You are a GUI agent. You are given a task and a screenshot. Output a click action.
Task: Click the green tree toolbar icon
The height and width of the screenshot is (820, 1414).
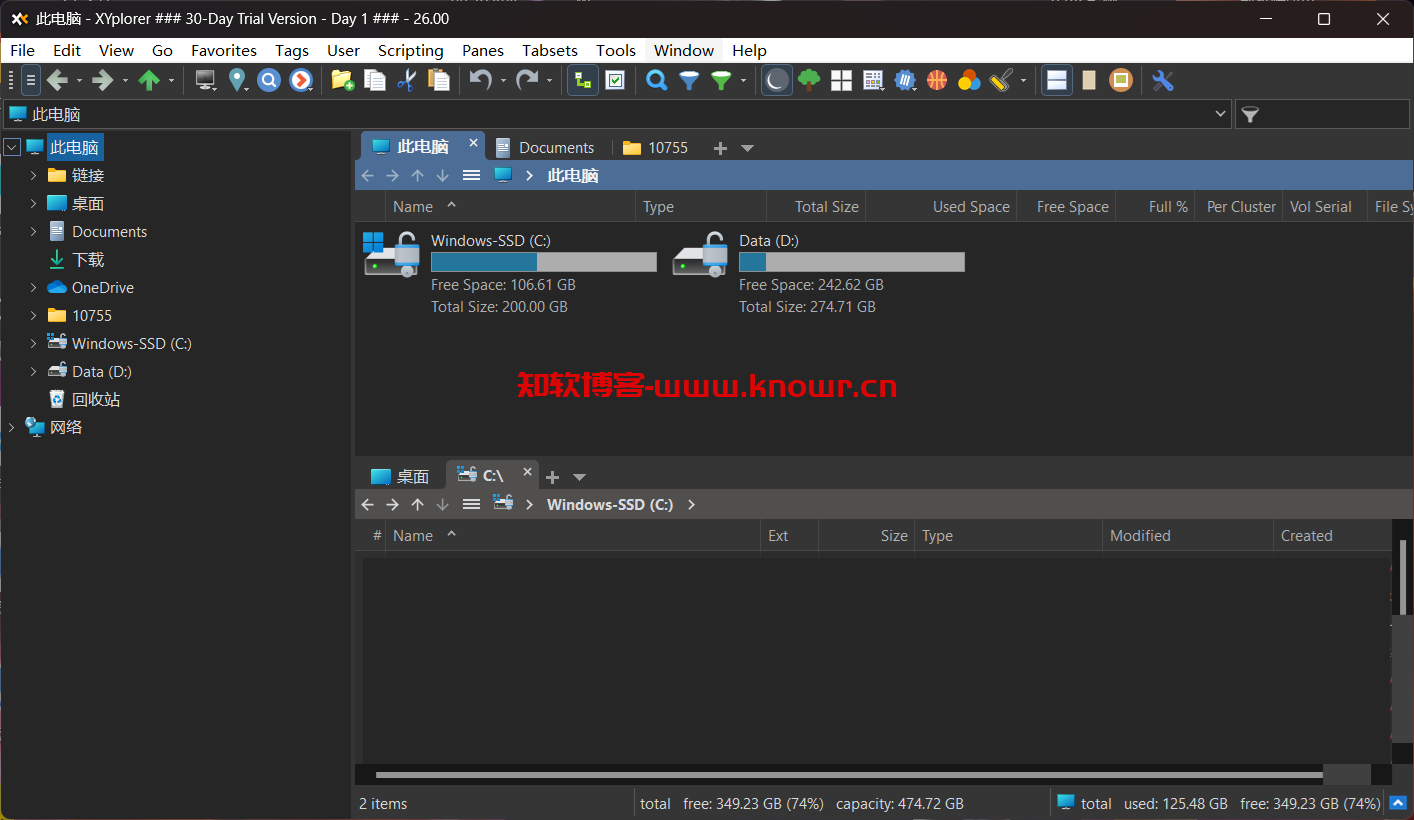point(809,81)
